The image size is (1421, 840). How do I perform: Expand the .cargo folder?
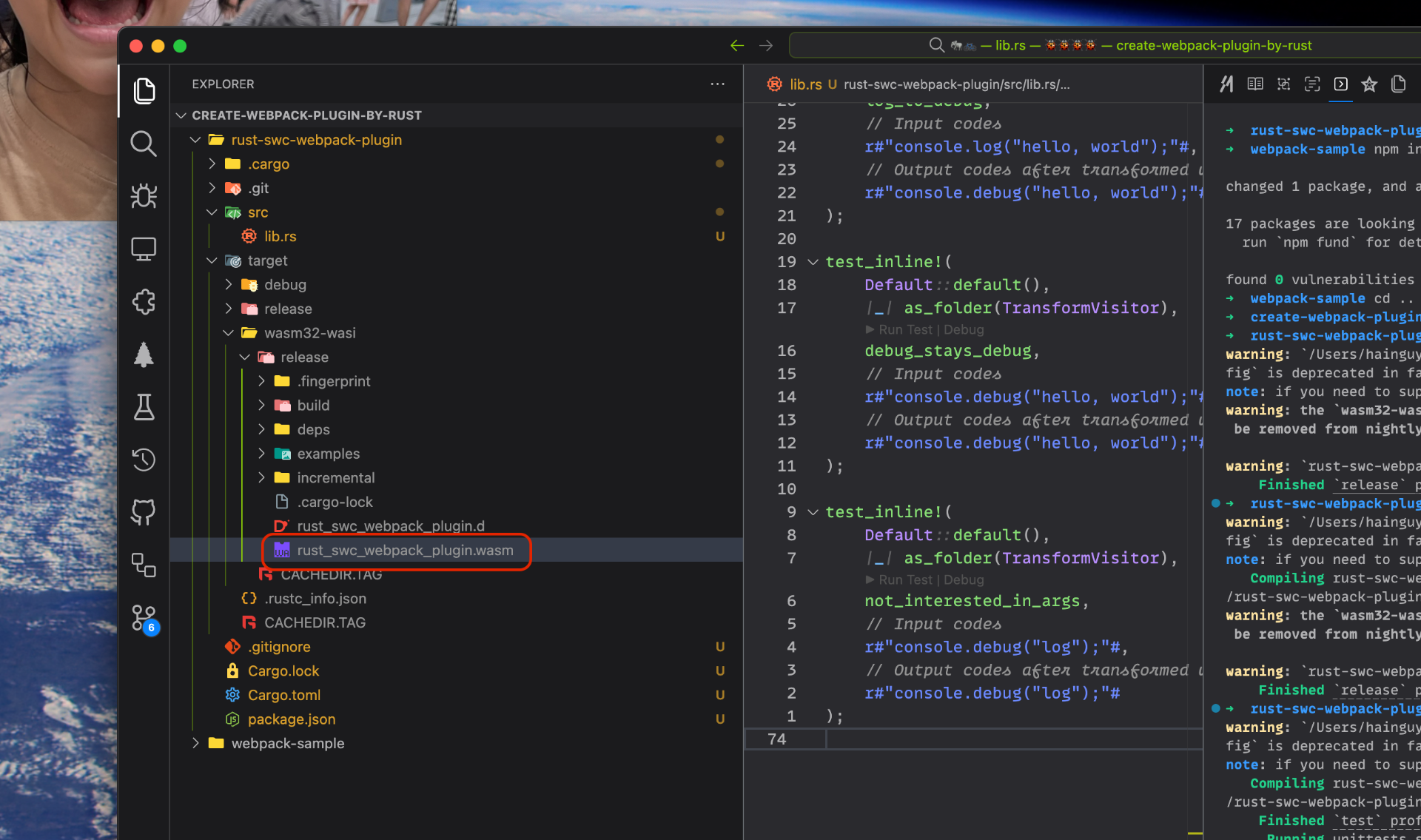point(212,164)
